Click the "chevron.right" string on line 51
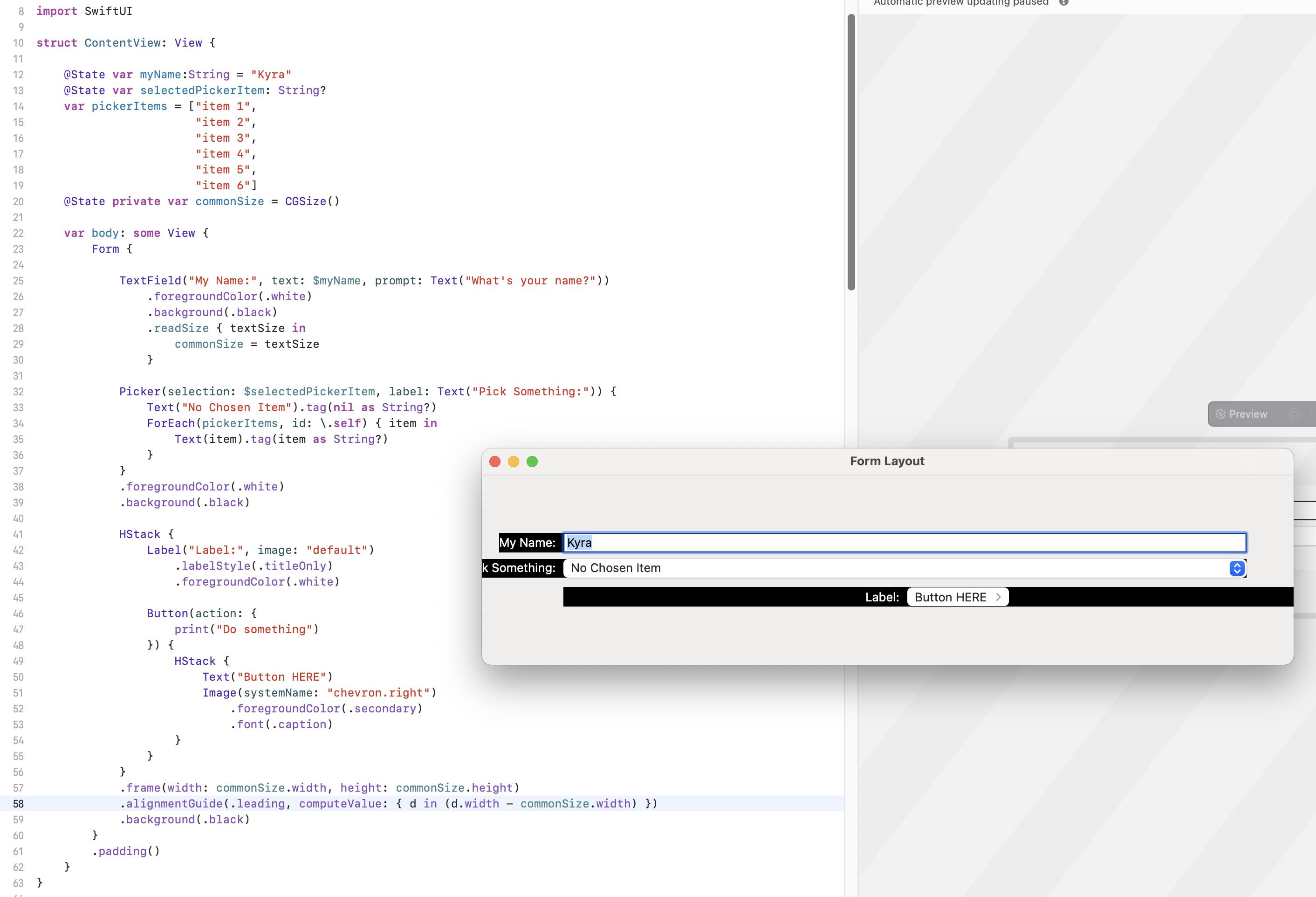This screenshot has width=1316, height=897. pos(378,693)
